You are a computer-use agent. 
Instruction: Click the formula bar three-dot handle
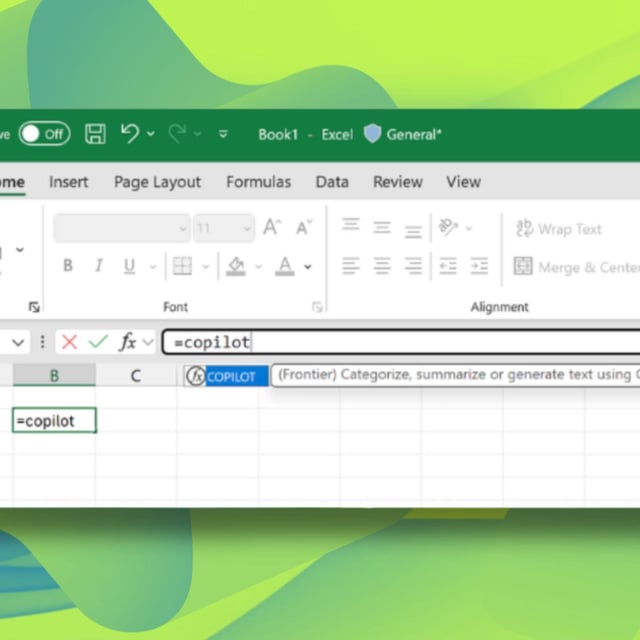(x=42, y=342)
